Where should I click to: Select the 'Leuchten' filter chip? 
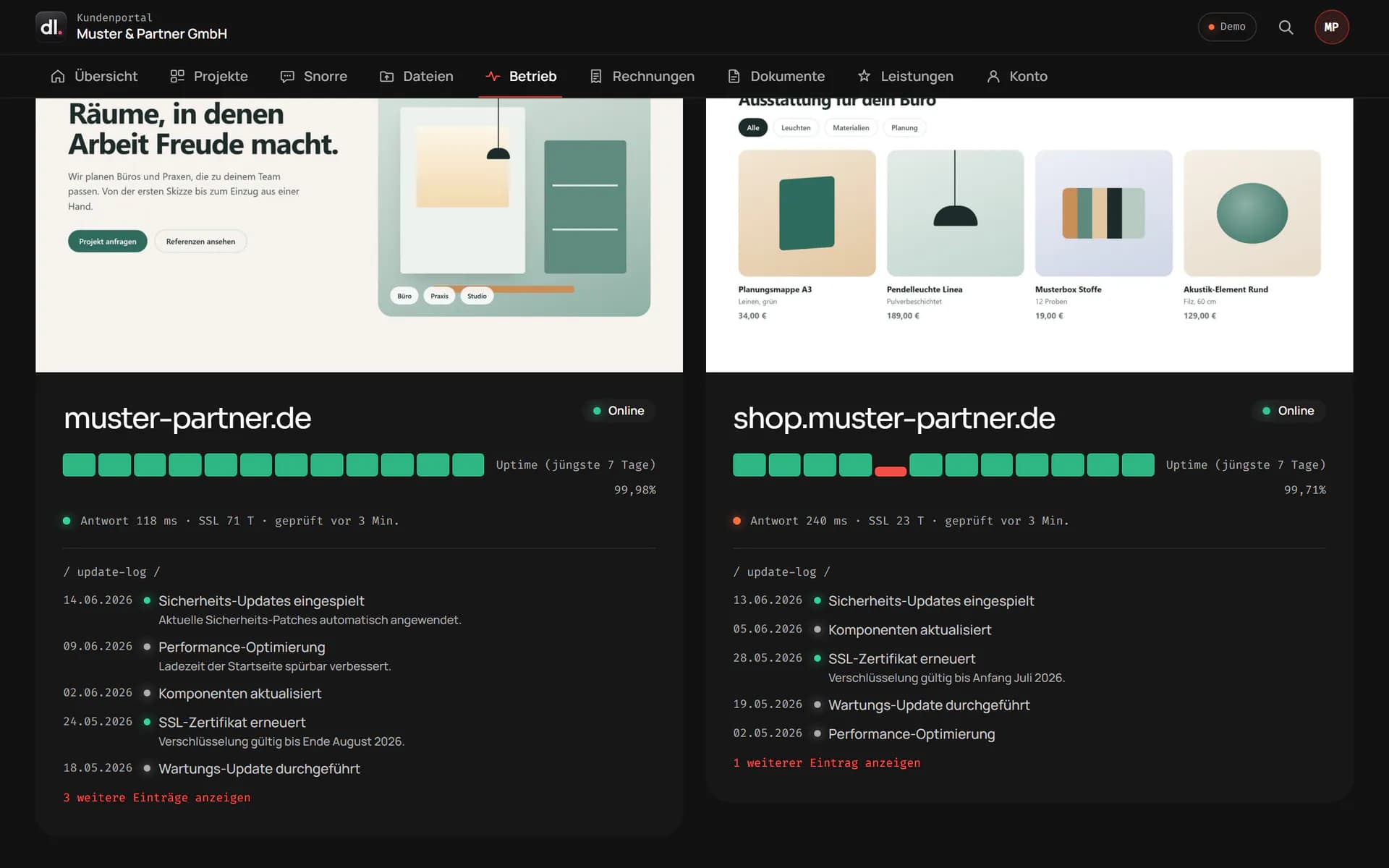tap(796, 128)
